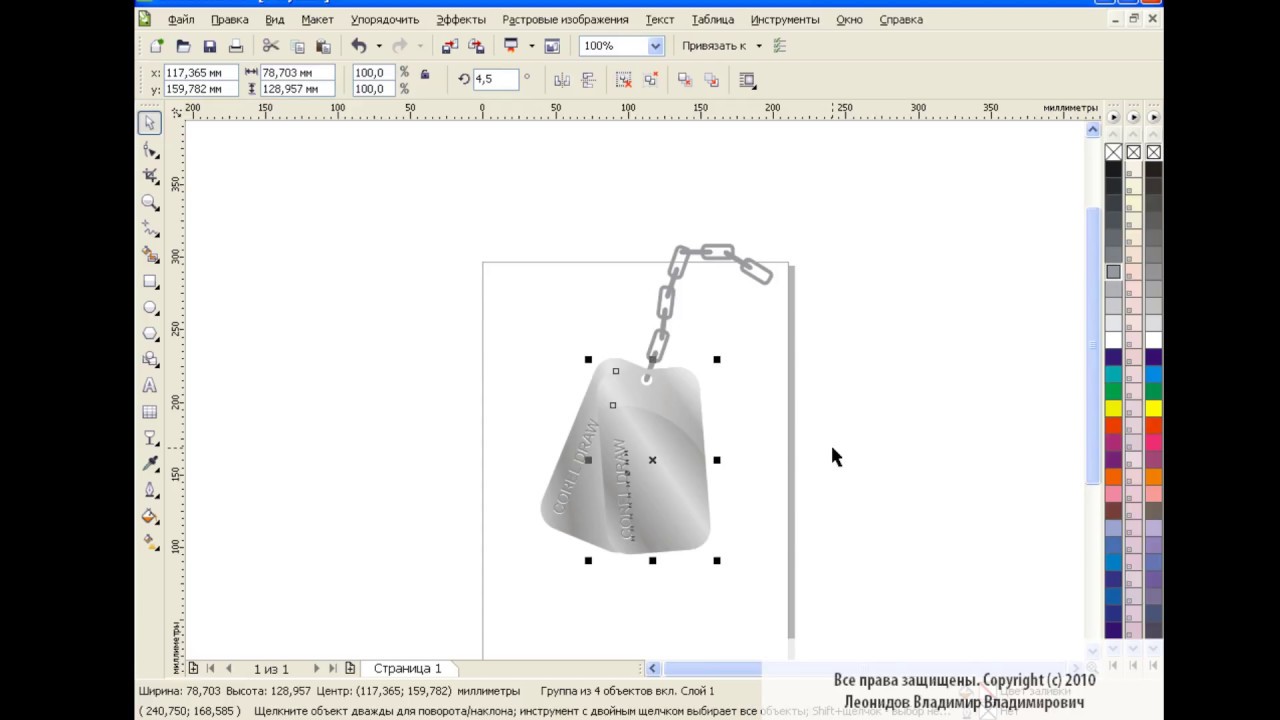This screenshot has width=1280, height=720.
Task: Select the Text tool (letter A)
Action: (x=150, y=385)
